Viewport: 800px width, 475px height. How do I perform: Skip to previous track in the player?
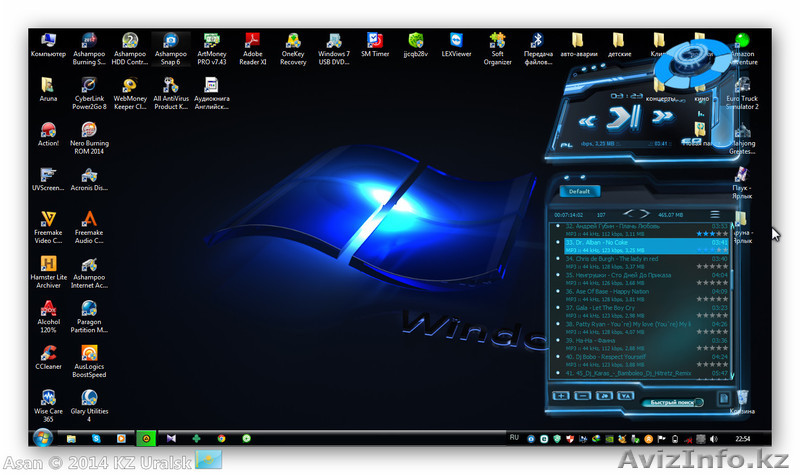(589, 121)
